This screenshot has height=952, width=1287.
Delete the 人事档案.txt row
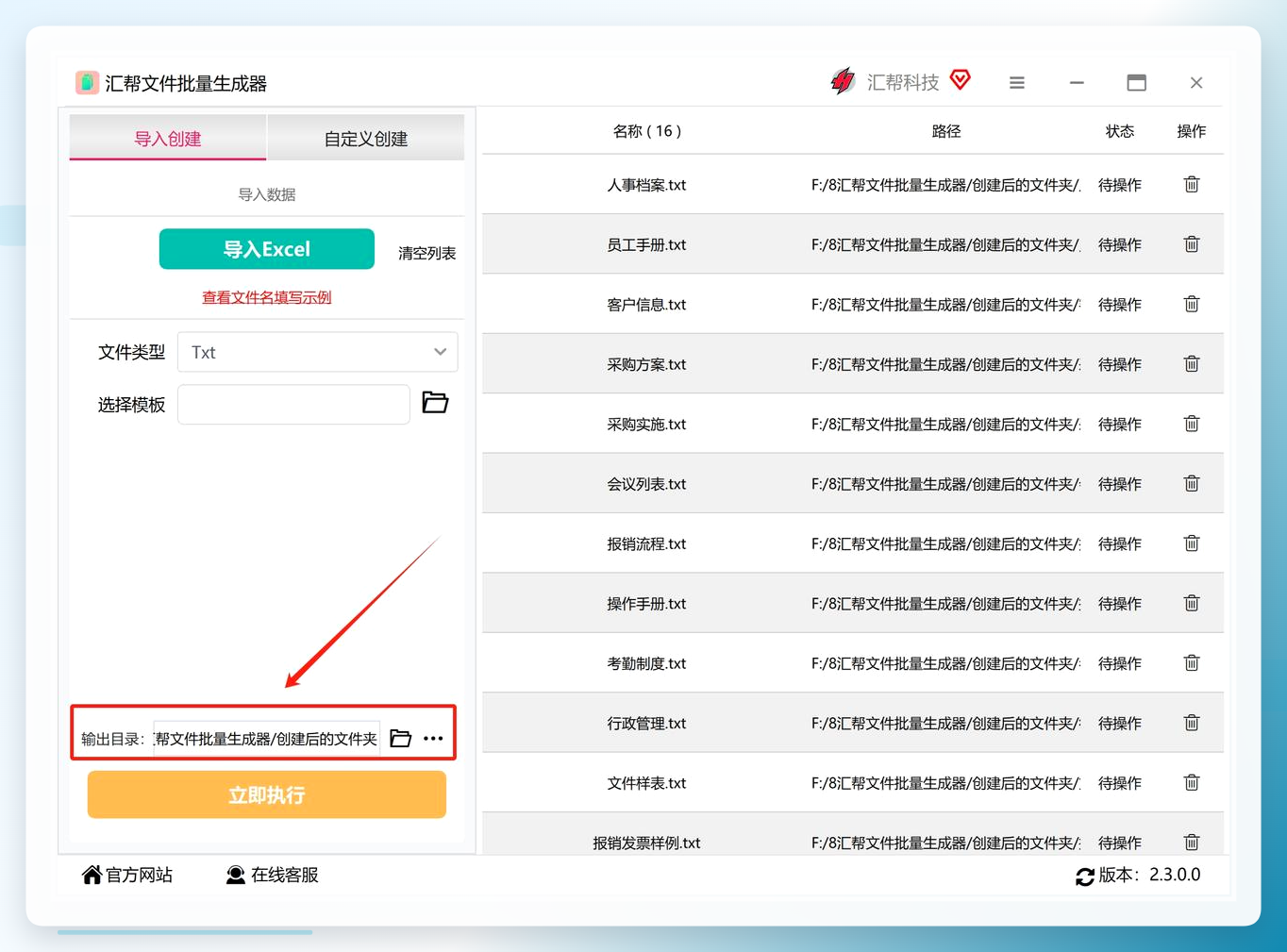click(x=1192, y=184)
